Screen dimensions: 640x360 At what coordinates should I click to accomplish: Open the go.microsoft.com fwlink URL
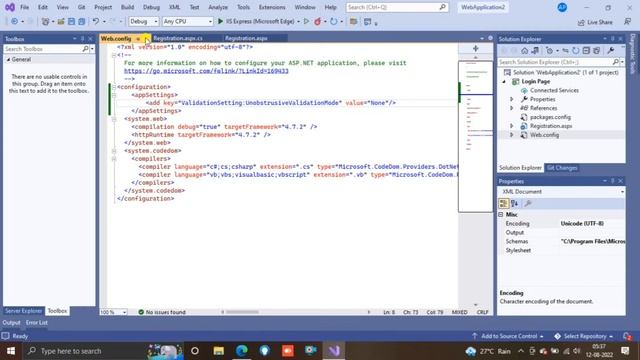pyautogui.click(x=206, y=71)
